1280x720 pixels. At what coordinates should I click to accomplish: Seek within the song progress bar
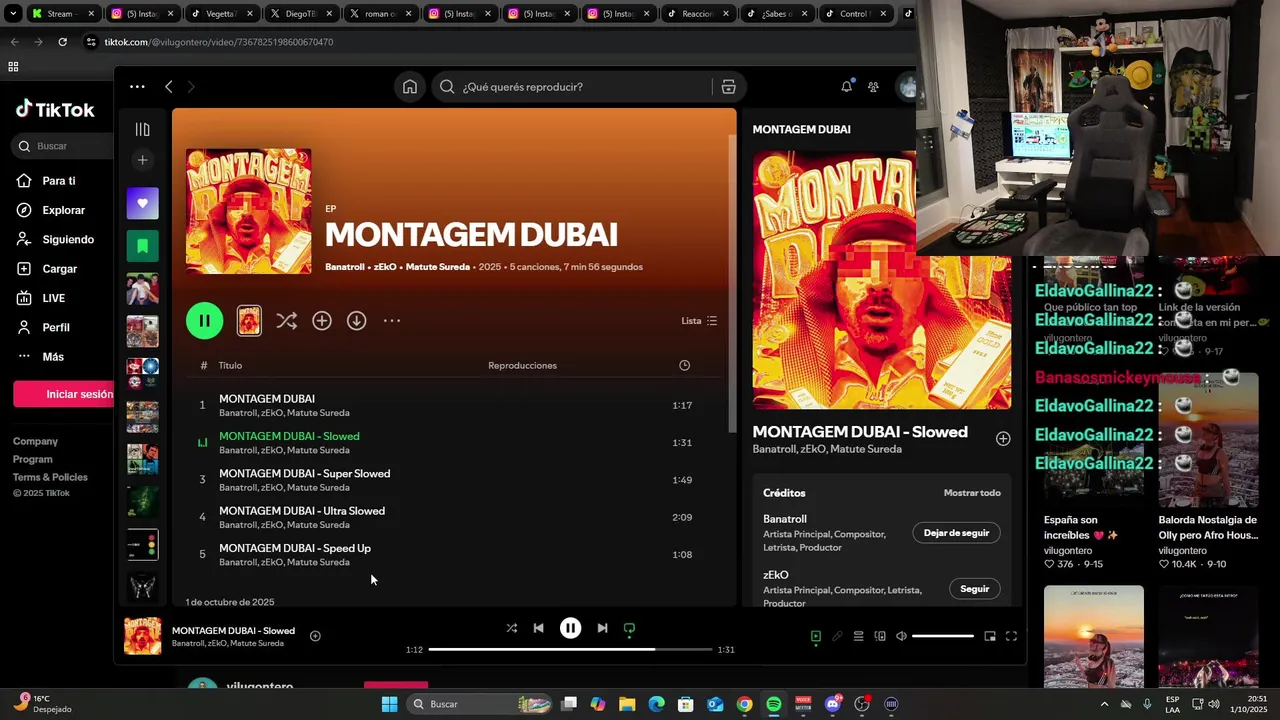(x=572, y=650)
